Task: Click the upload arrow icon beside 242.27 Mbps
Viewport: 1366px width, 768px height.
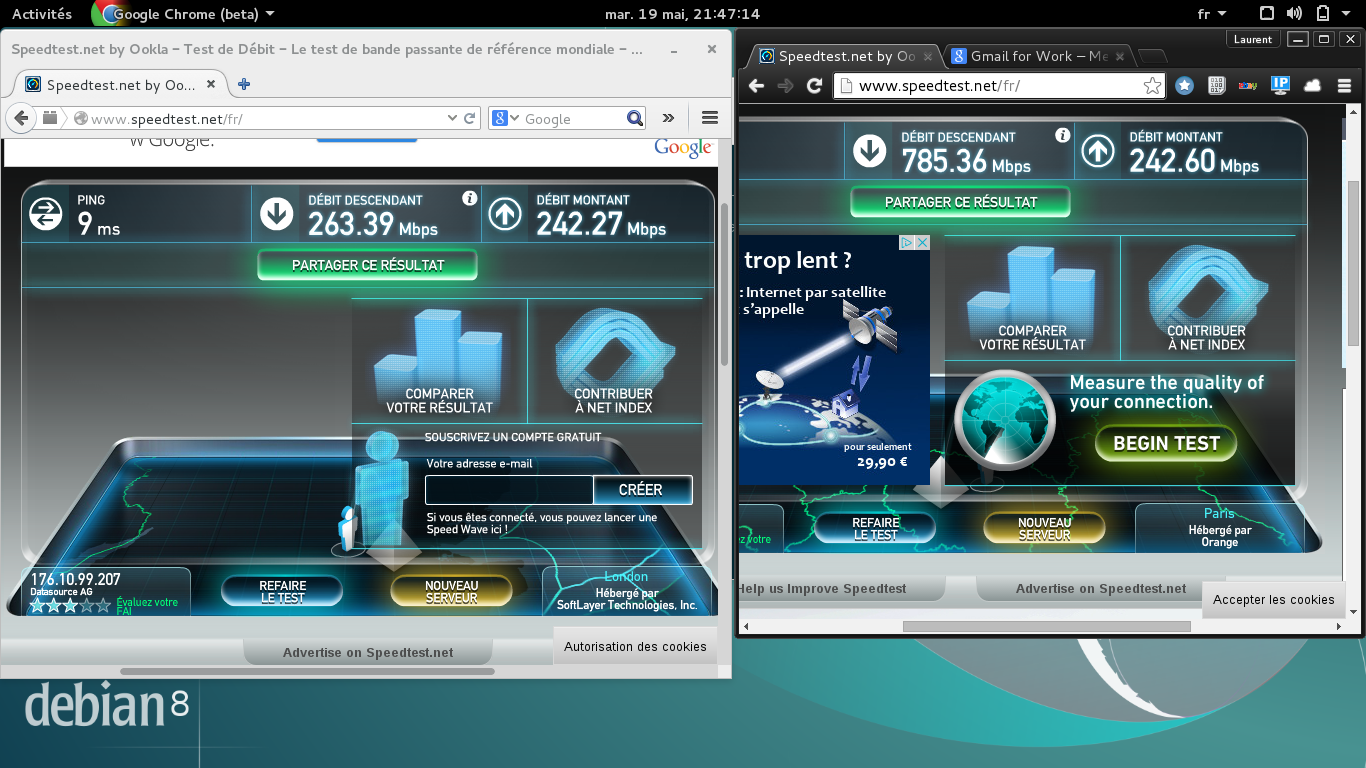Action: pyautogui.click(x=505, y=213)
